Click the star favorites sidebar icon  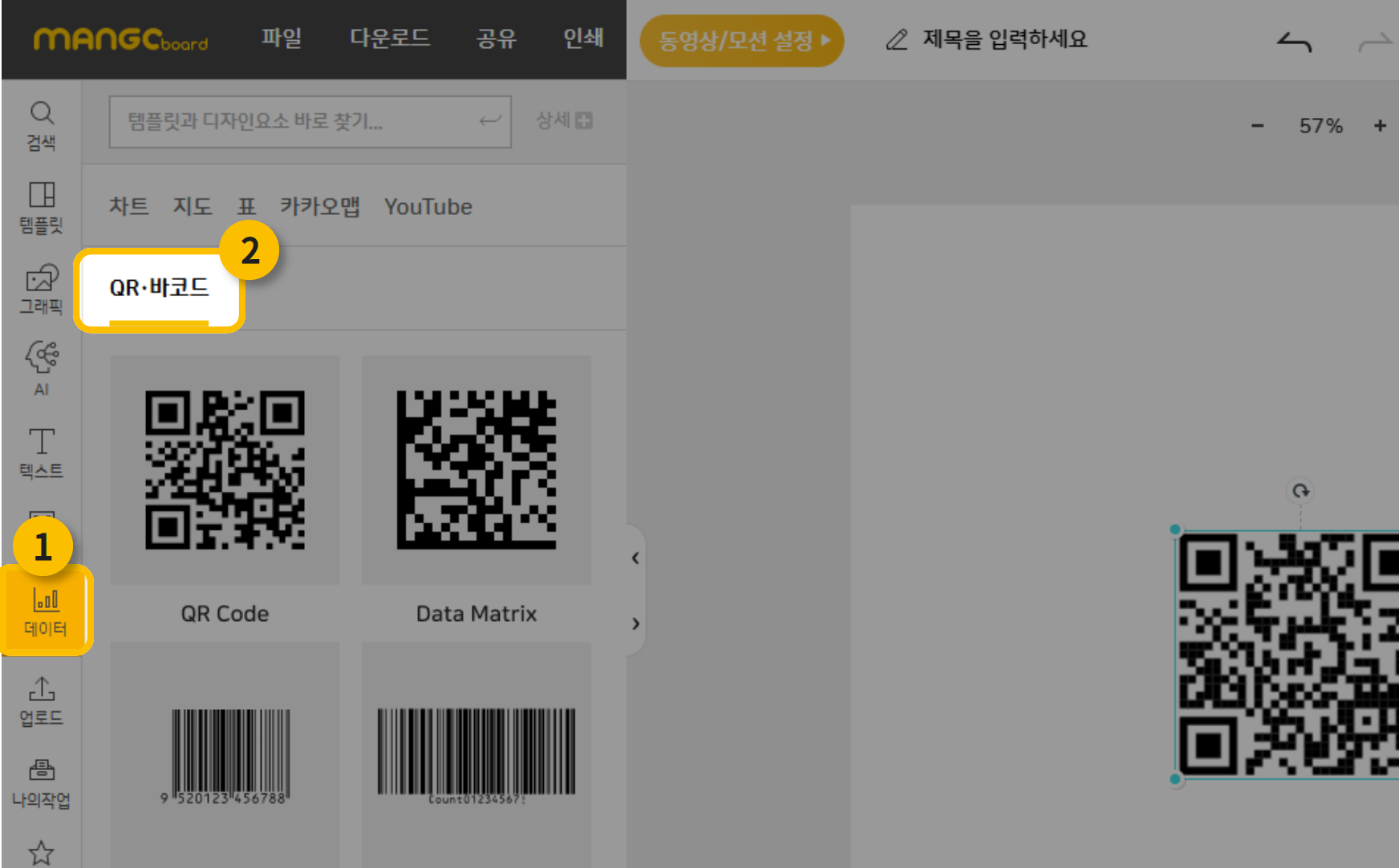[42, 852]
